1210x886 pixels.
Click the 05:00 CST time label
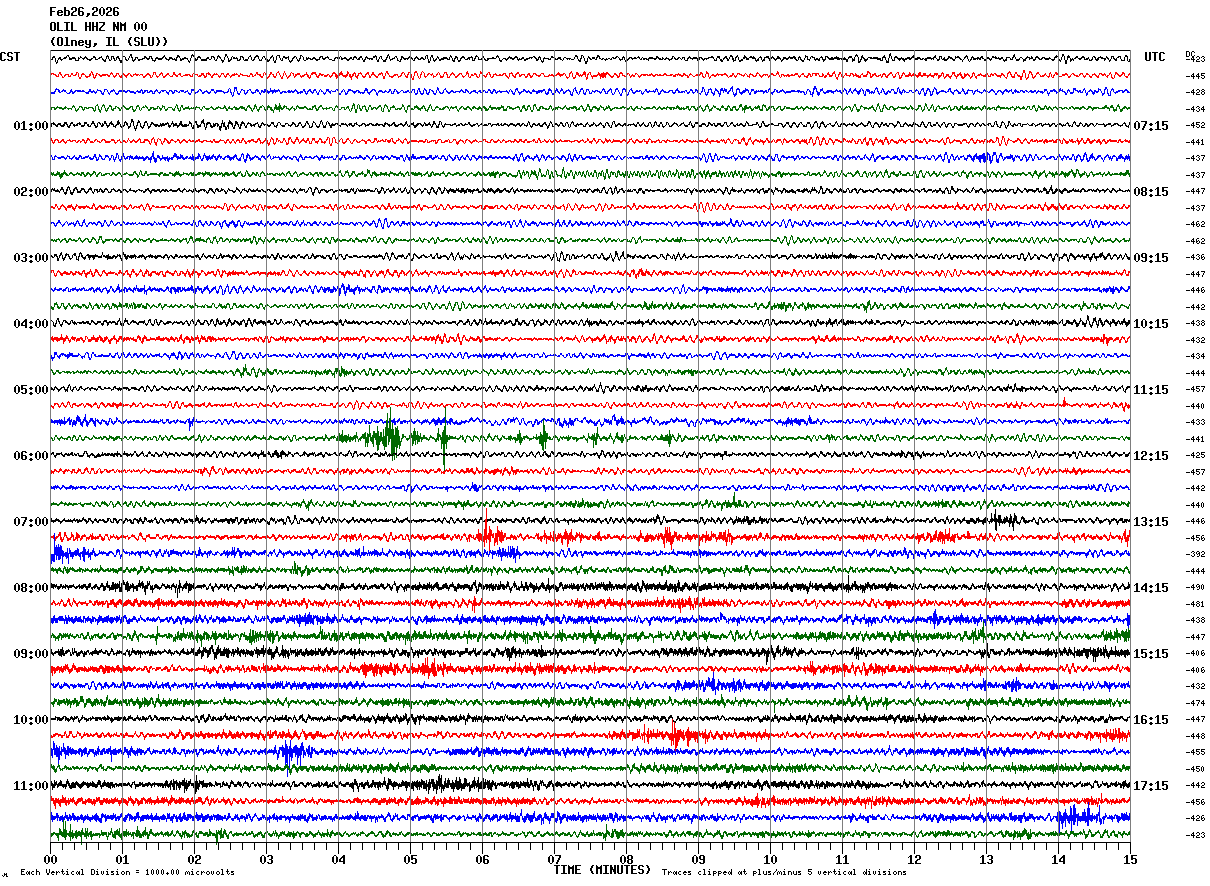[31, 390]
